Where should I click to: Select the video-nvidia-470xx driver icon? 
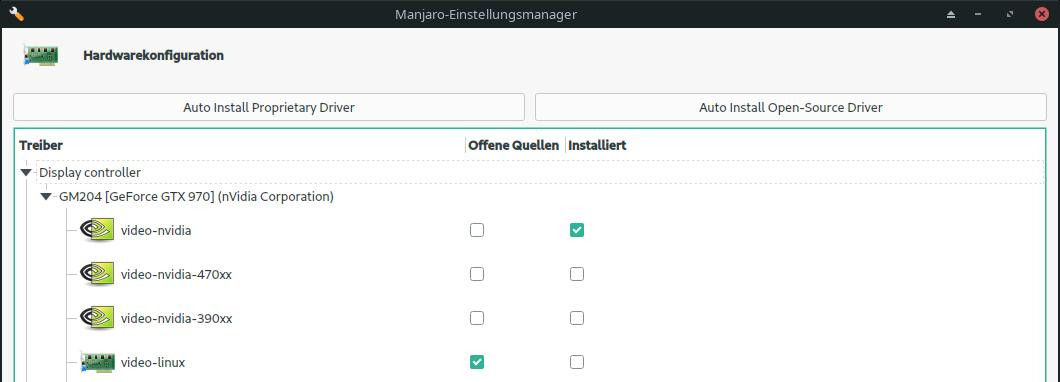(x=97, y=274)
